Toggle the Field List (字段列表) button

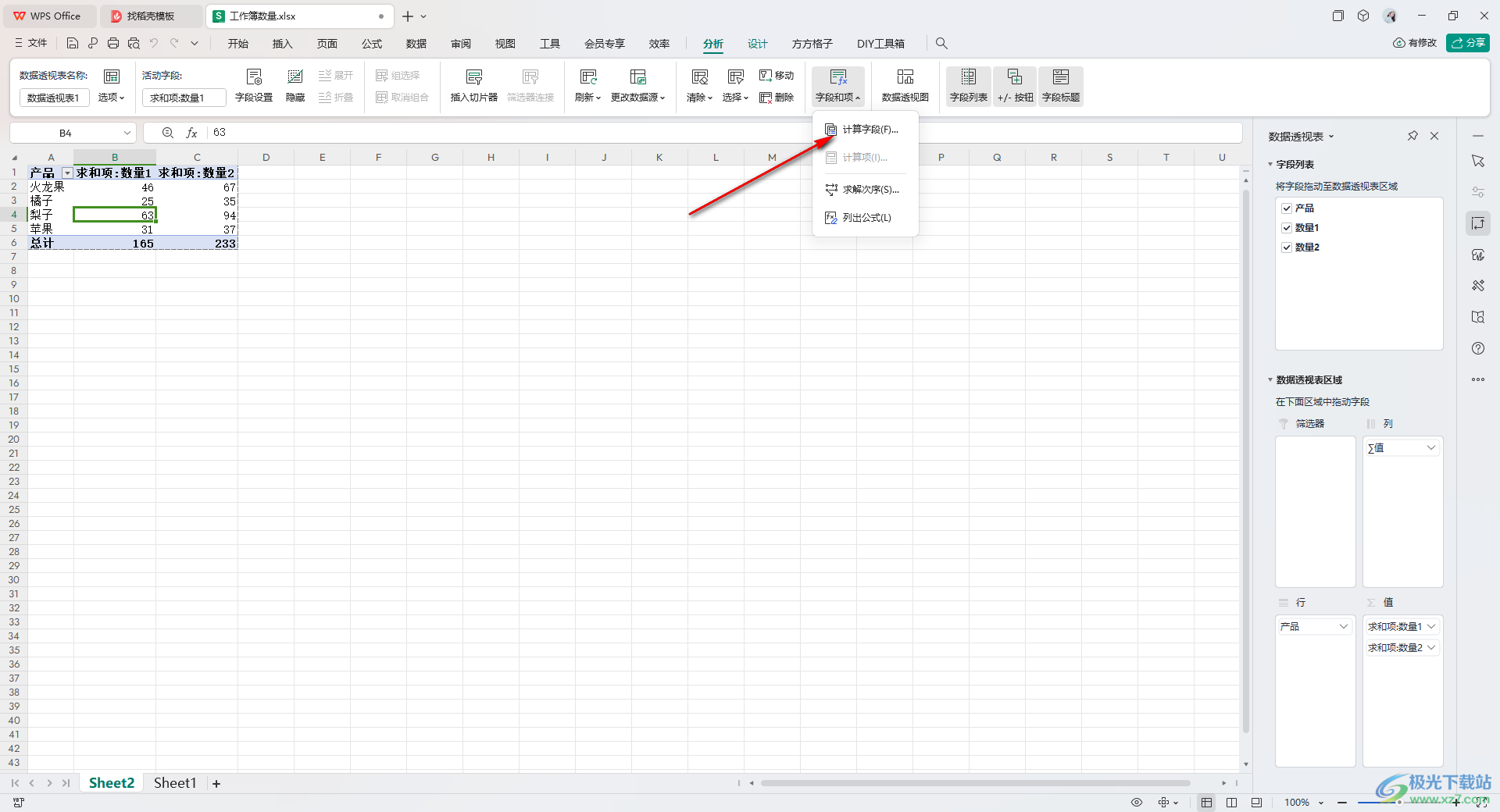click(968, 86)
